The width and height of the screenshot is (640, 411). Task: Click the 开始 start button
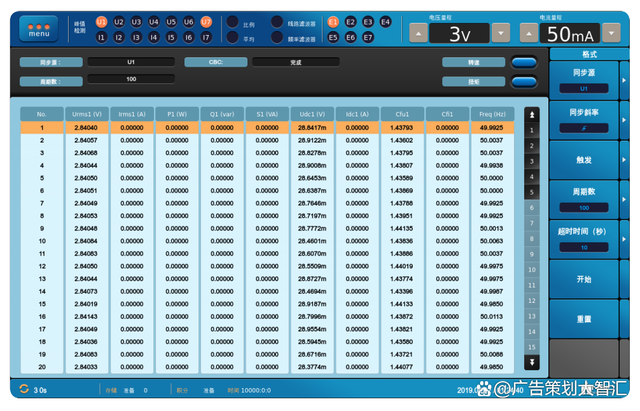coord(584,279)
